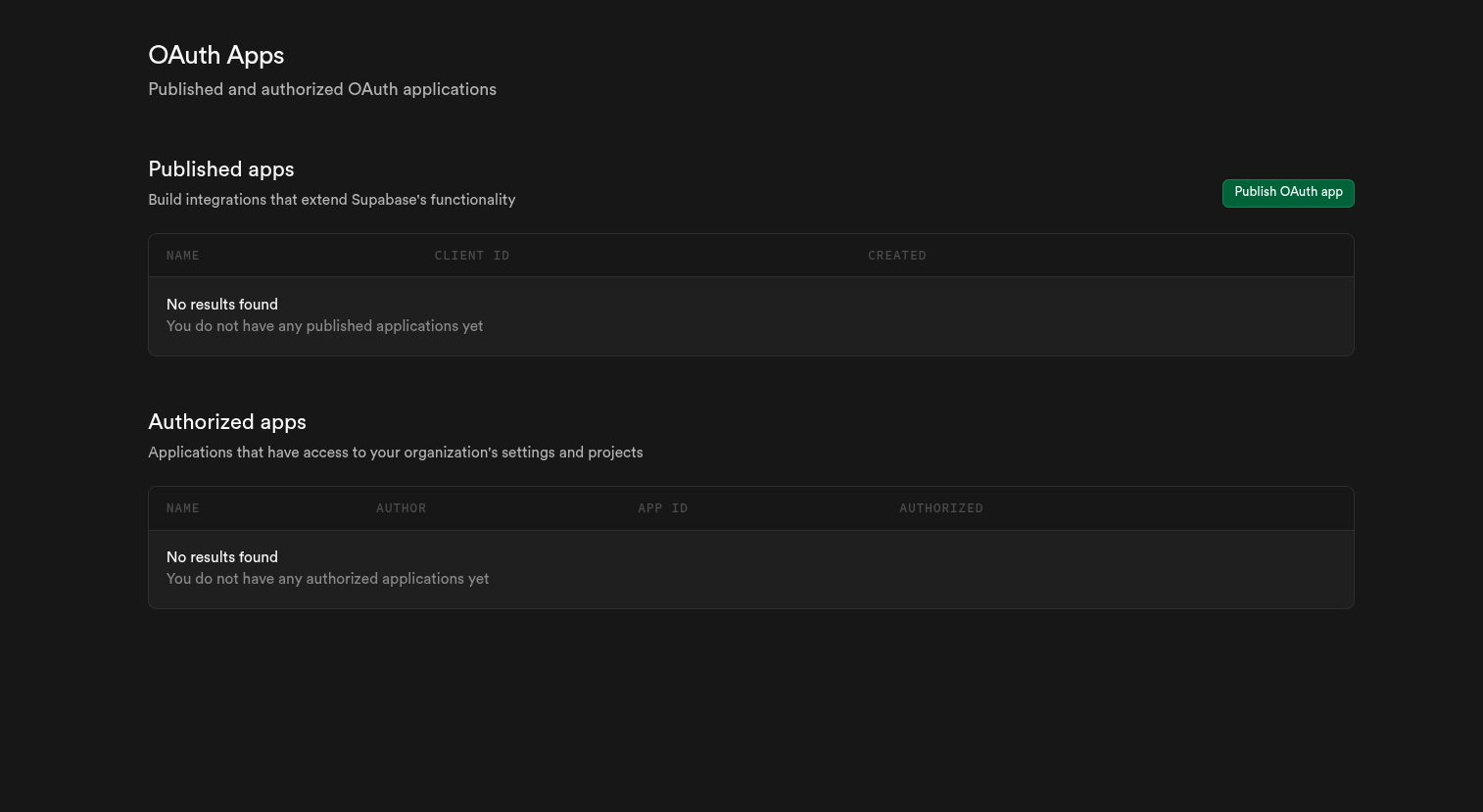1483x812 pixels.
Task: Select the Authorized apps section heading
Action: (x=227, y=422)
